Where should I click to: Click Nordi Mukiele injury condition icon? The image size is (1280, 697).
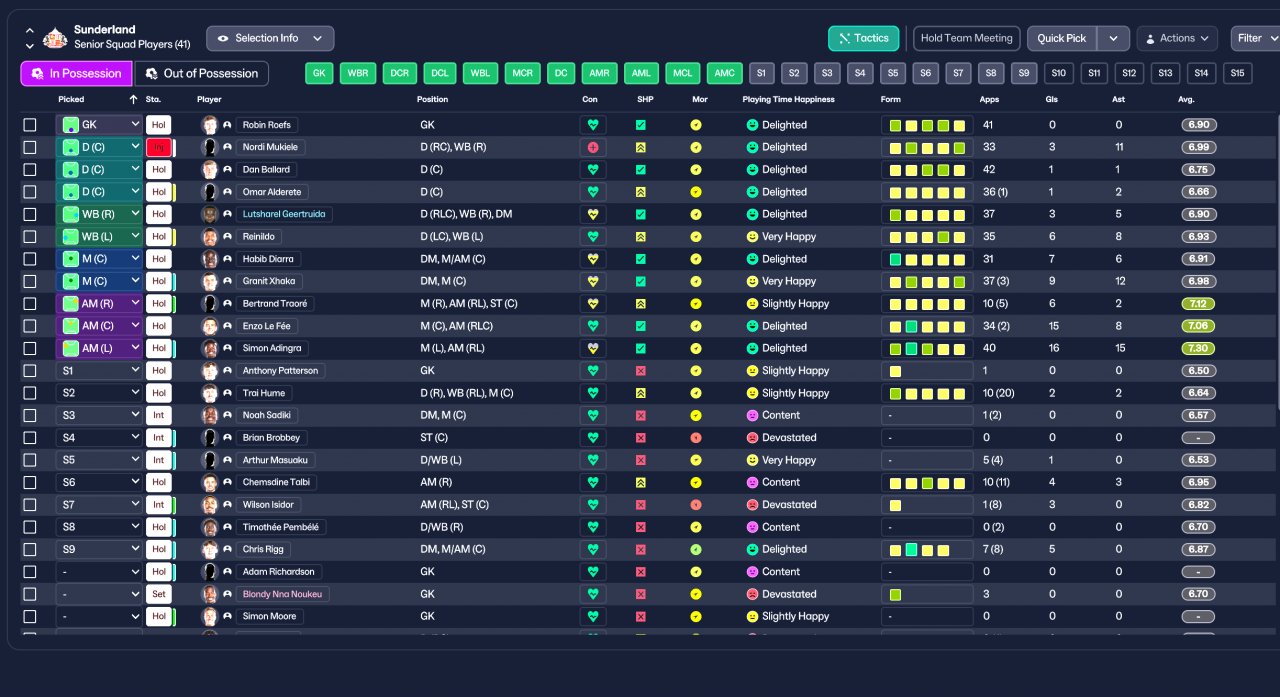(x=592, y=147)
